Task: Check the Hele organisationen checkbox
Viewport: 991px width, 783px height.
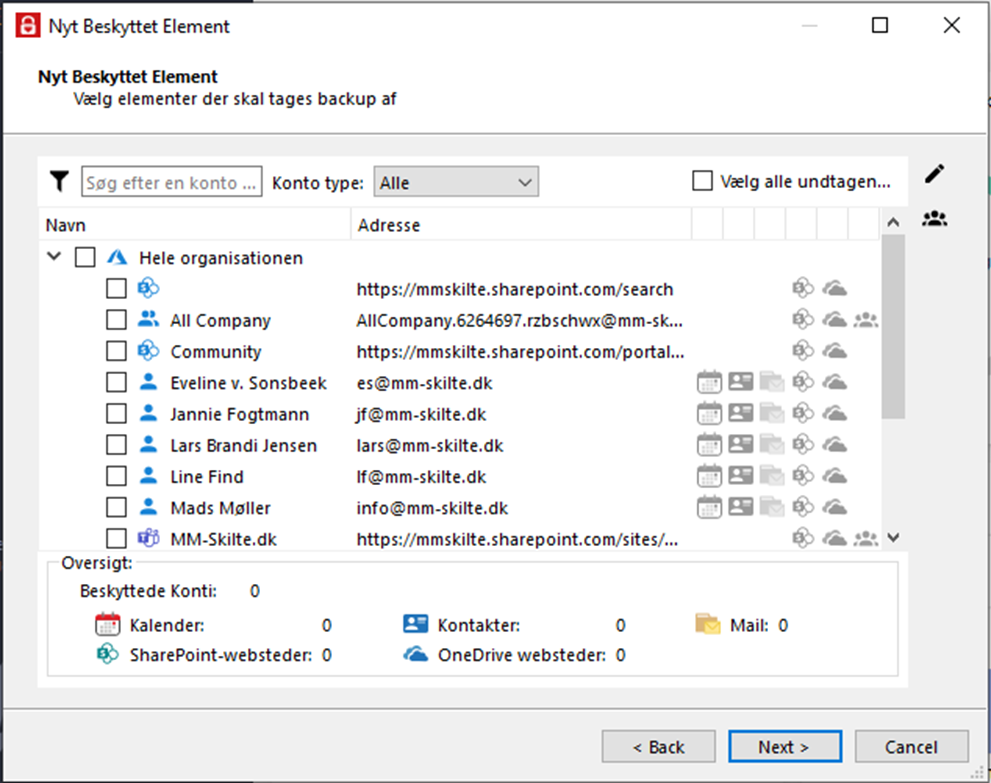Action: [85, 257]
